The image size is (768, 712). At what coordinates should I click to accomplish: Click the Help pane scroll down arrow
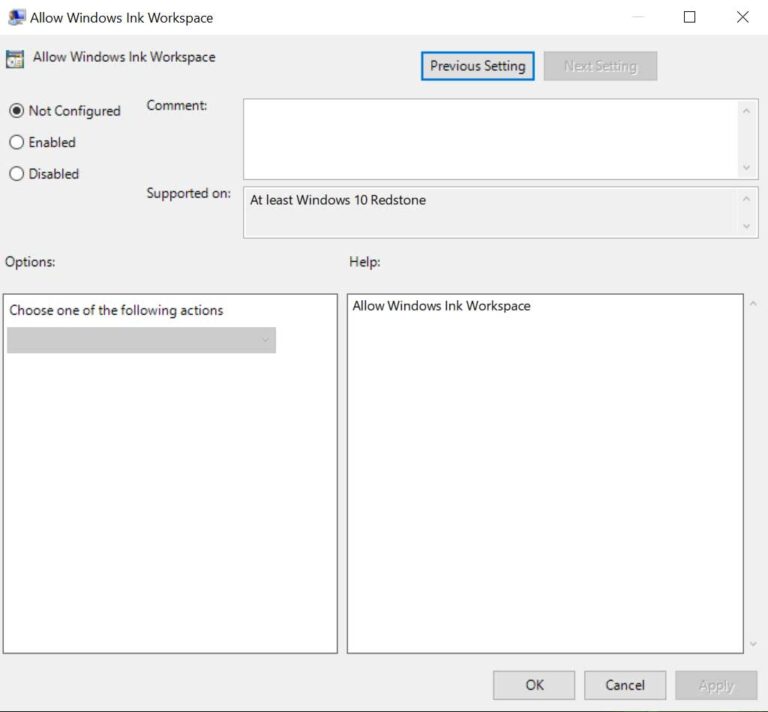click(x=753, y=644)
